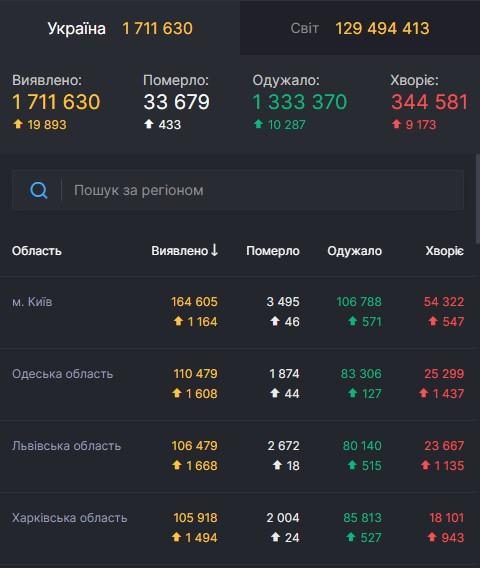
Task: Sort table by Область column header
Action: 37,251
